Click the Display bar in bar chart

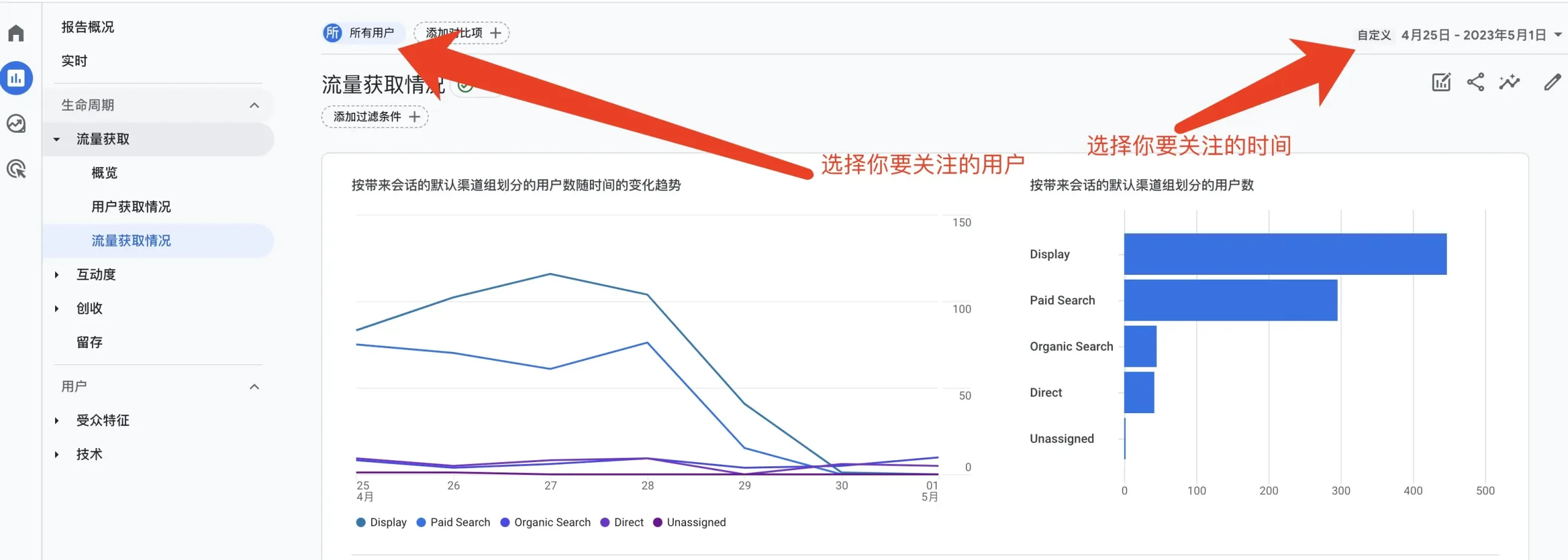[x=1285, y=254]
